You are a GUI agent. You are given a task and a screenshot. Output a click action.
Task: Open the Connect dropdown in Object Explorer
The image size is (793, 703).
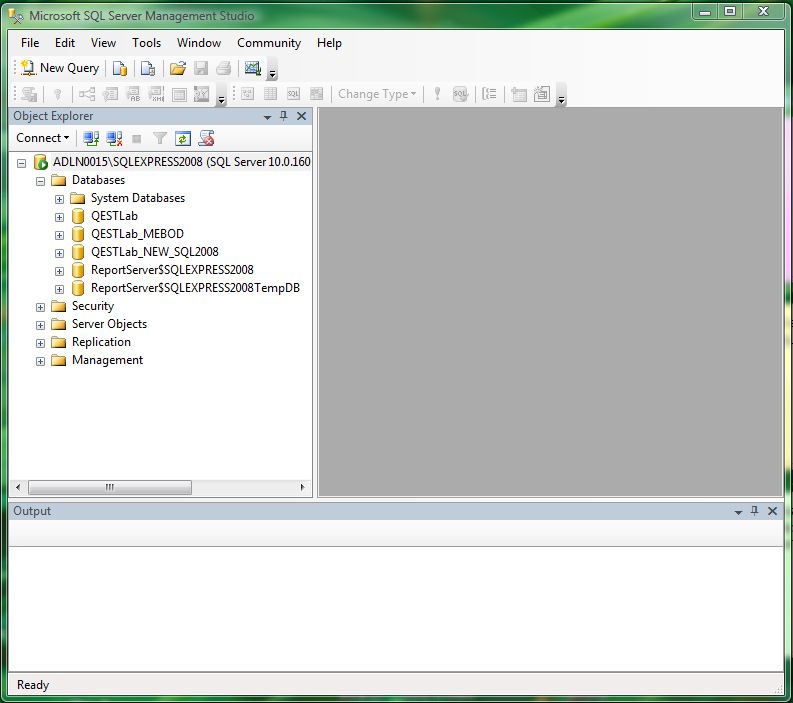click(42, 138)
